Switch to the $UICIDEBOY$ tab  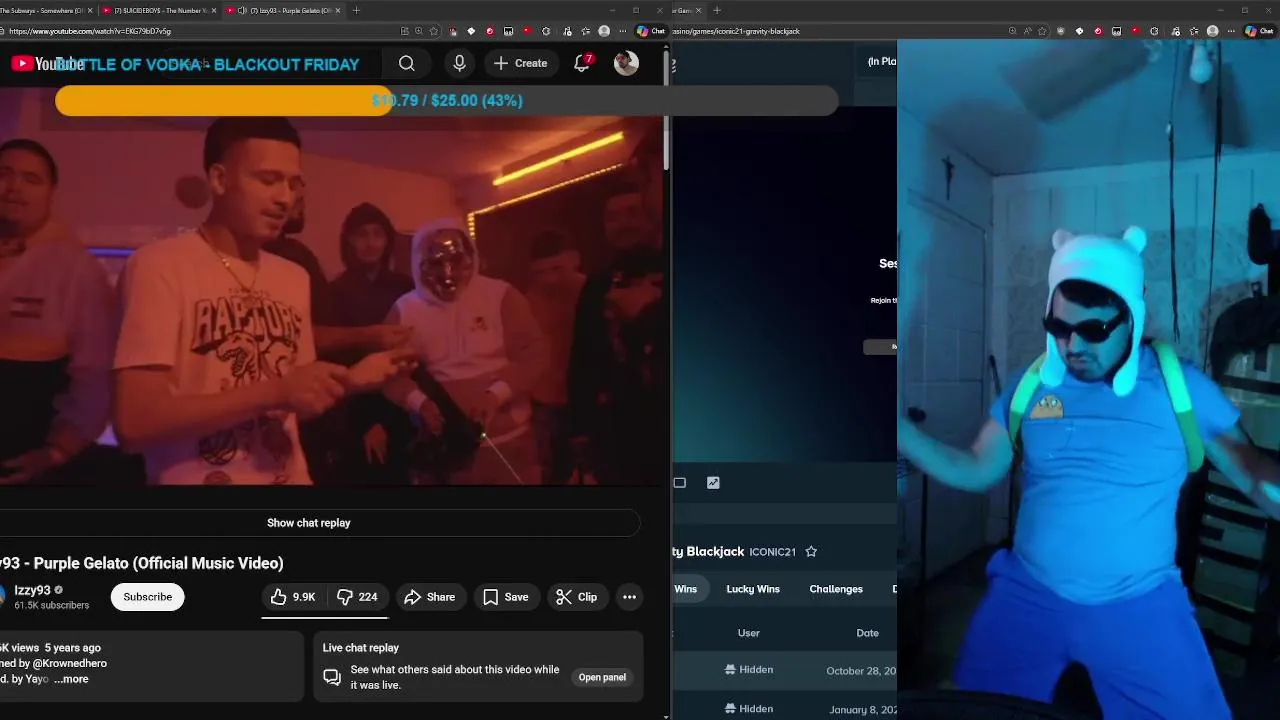[x=159, y=10]
